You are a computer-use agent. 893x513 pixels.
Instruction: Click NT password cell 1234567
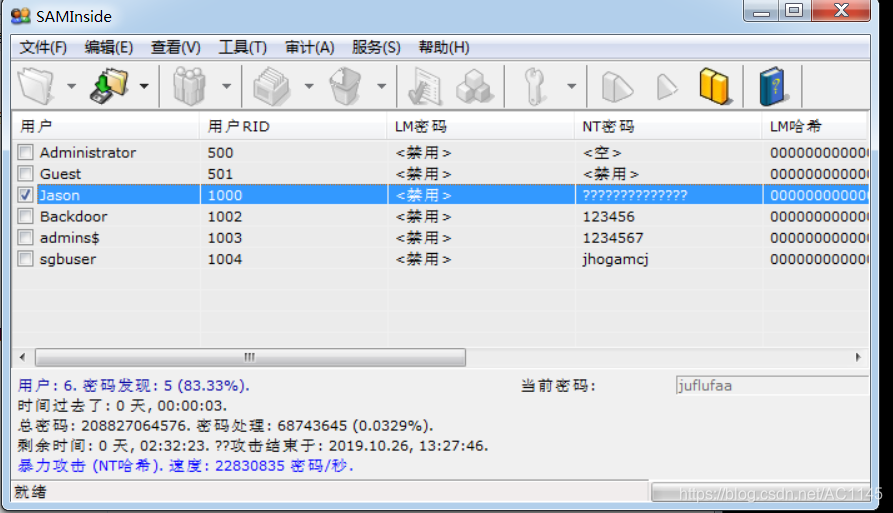pyautogui.click(x=613, y=237)
